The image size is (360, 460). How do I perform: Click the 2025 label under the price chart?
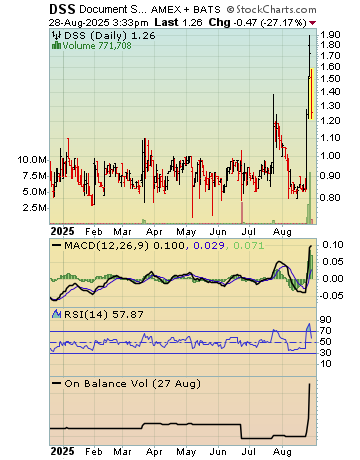pyautogui.click(x=62, y=231)
